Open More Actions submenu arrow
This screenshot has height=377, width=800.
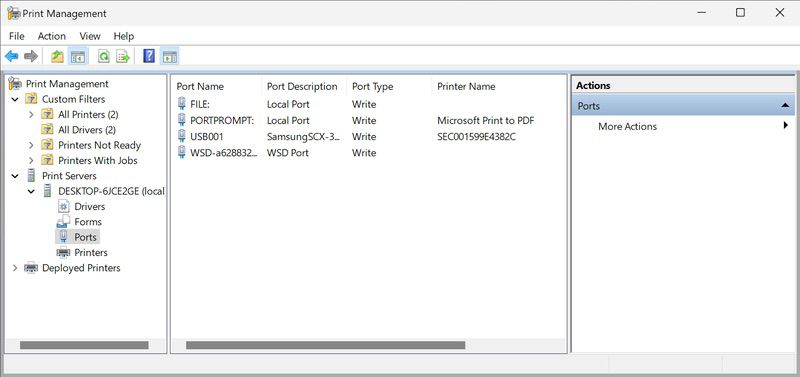pyautogui.click(x=786, y=125)
